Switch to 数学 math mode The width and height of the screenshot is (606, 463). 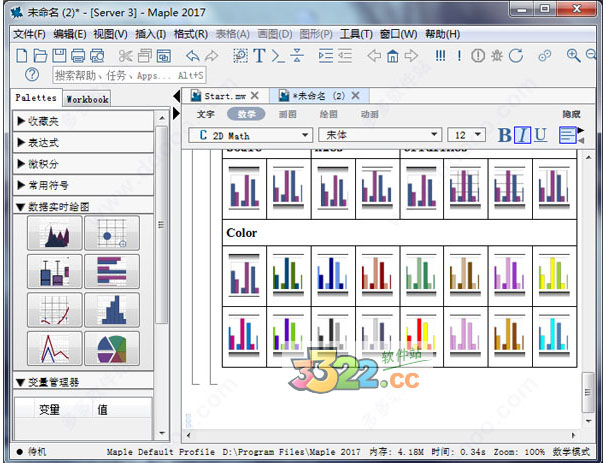(x=246, y=114)
